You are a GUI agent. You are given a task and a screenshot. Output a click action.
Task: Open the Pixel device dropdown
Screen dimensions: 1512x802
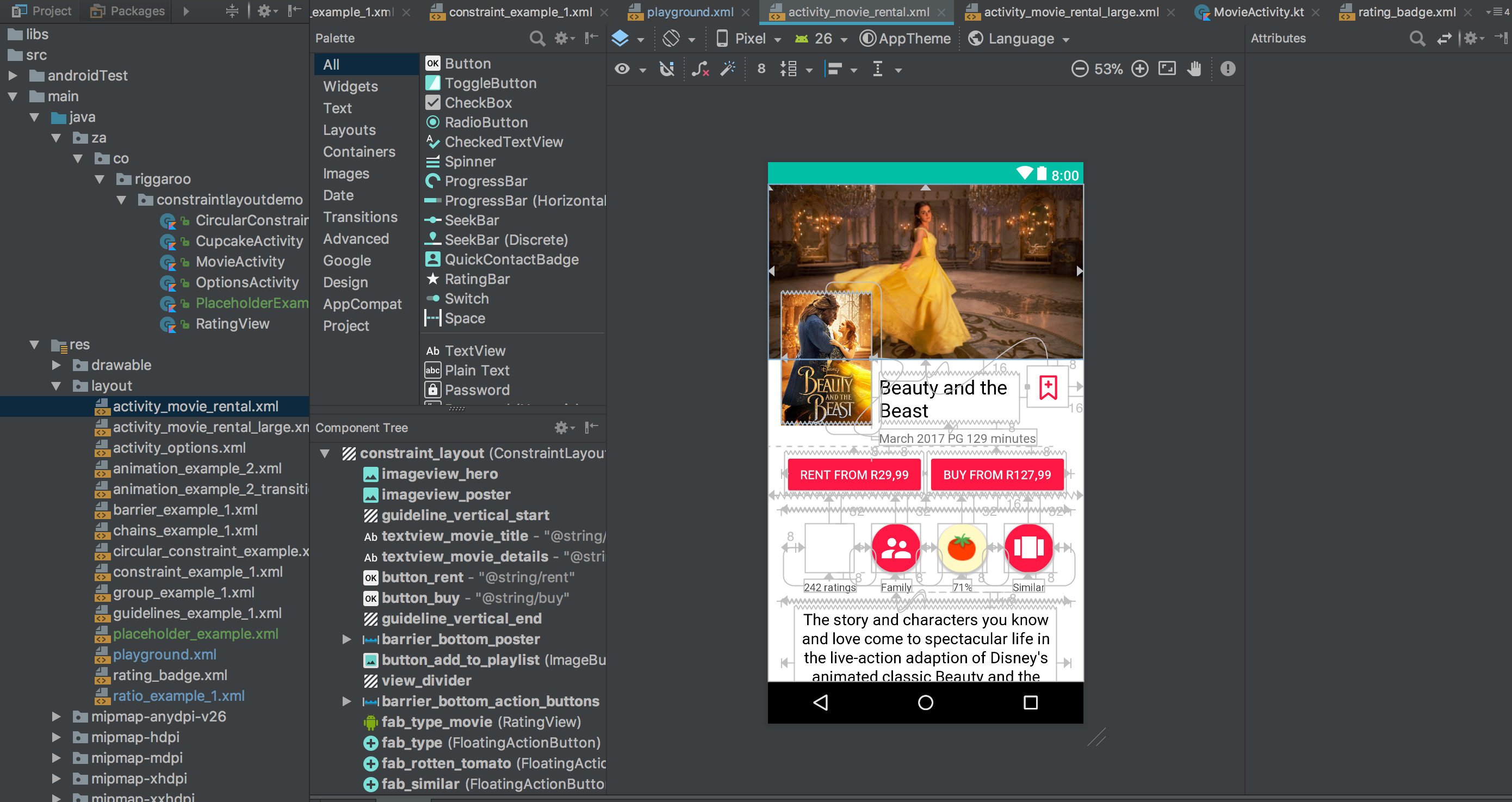click(x=748, y=39)
